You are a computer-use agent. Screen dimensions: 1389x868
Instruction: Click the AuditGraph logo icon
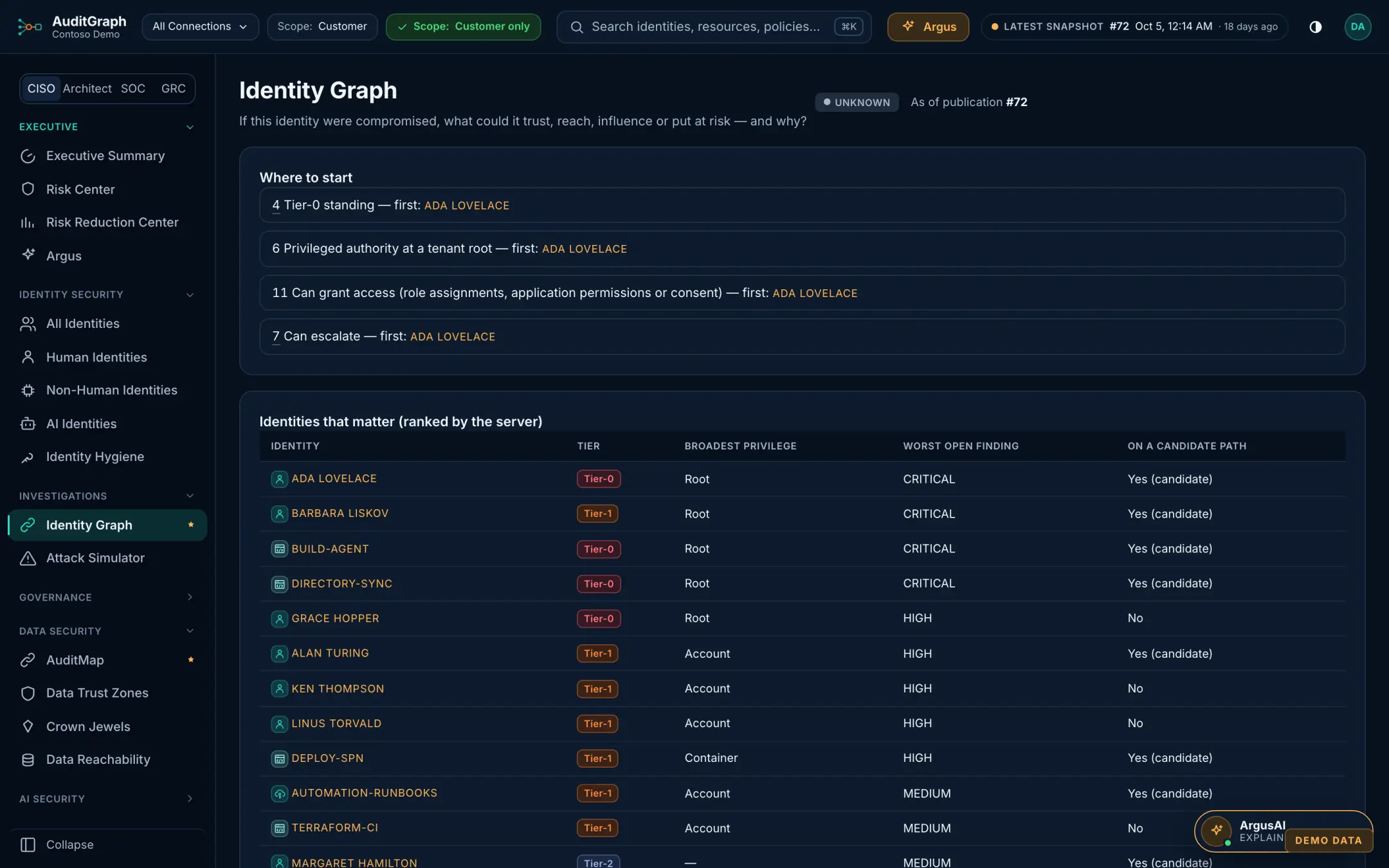pyautogui.click(x=30, y=26)
